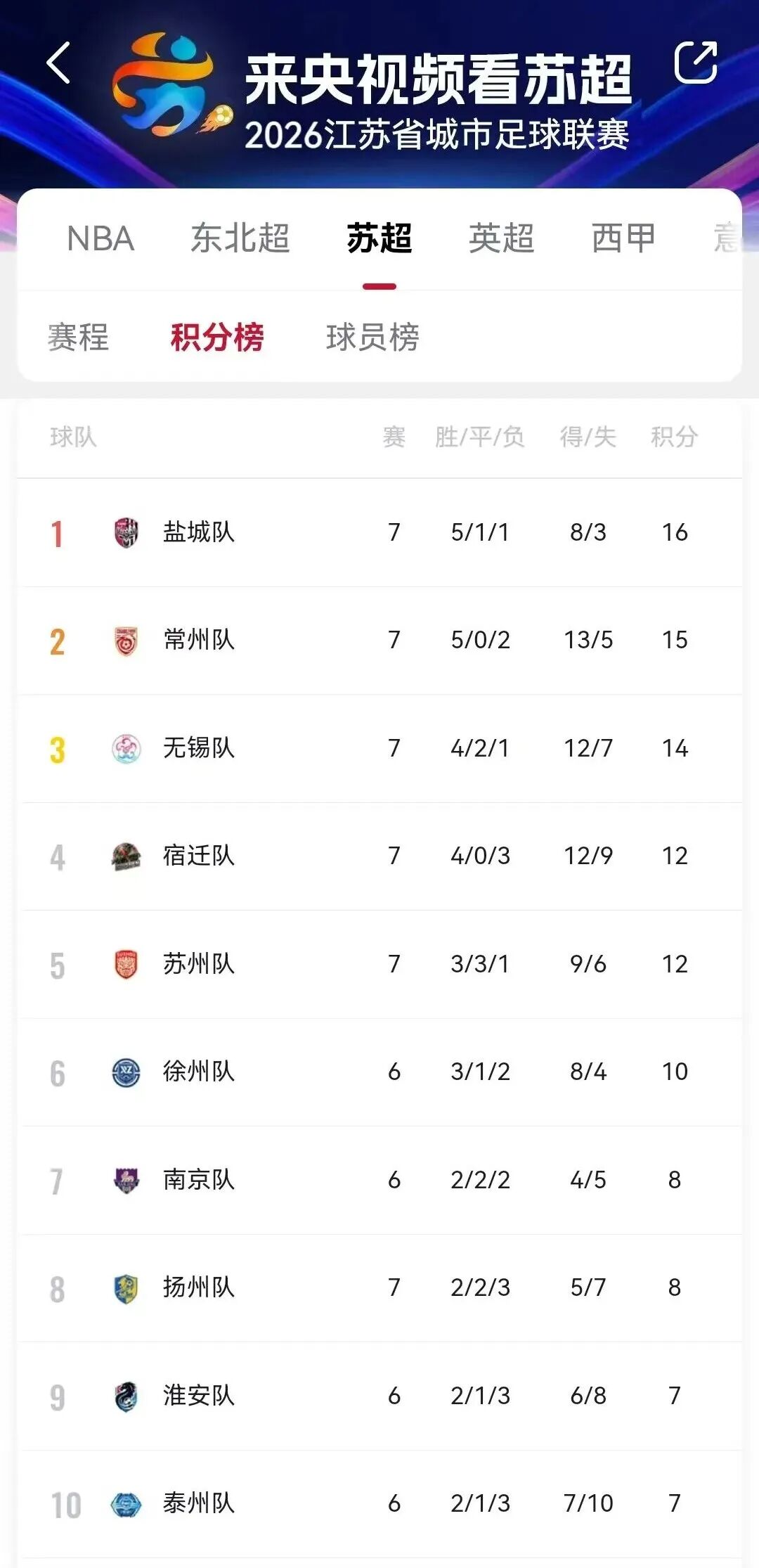The image size is (759, 1568).
Task: Tap the 无锡队 team badge
Action: coord(126,749)
